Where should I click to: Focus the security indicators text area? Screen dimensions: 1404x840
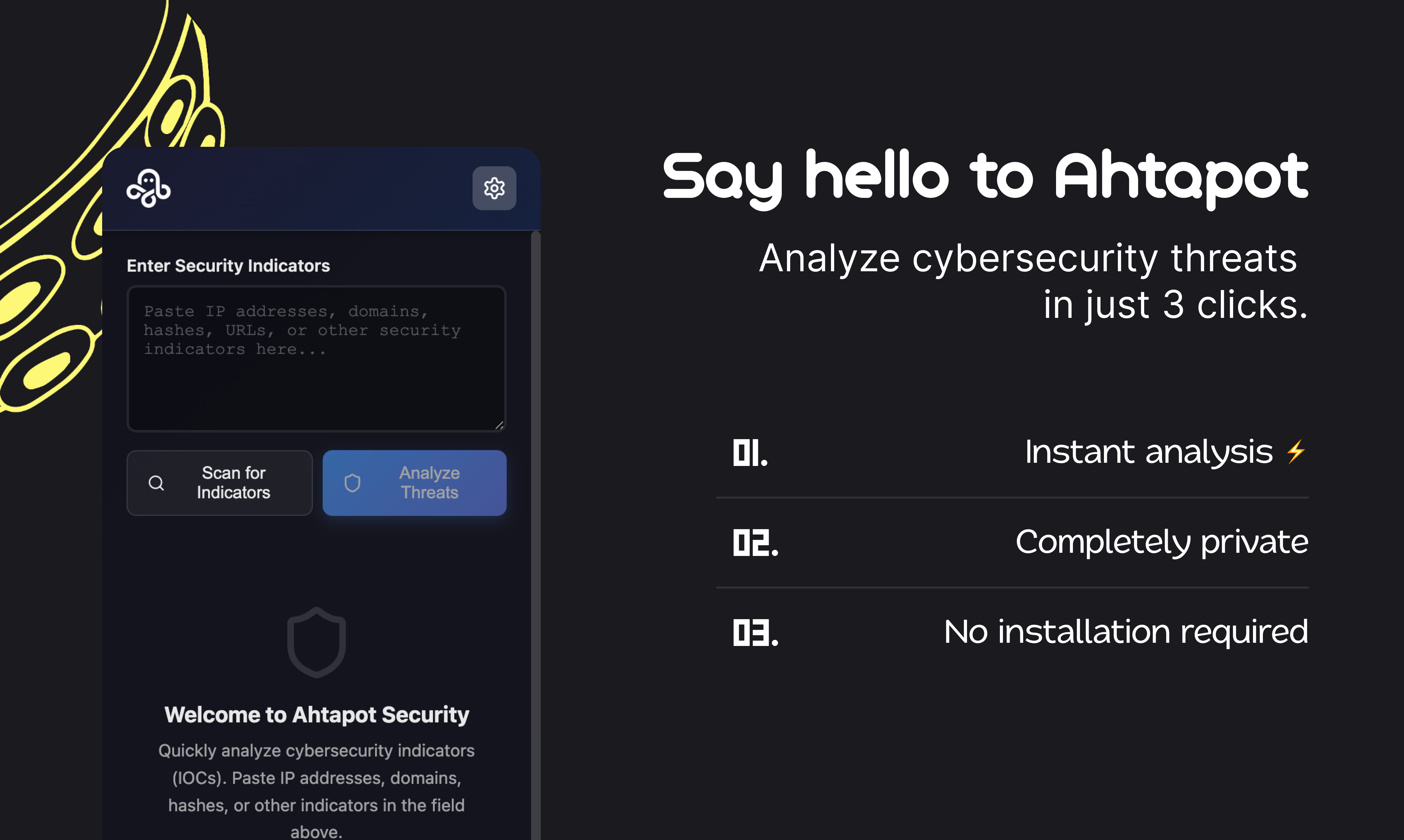pos(316,359)
